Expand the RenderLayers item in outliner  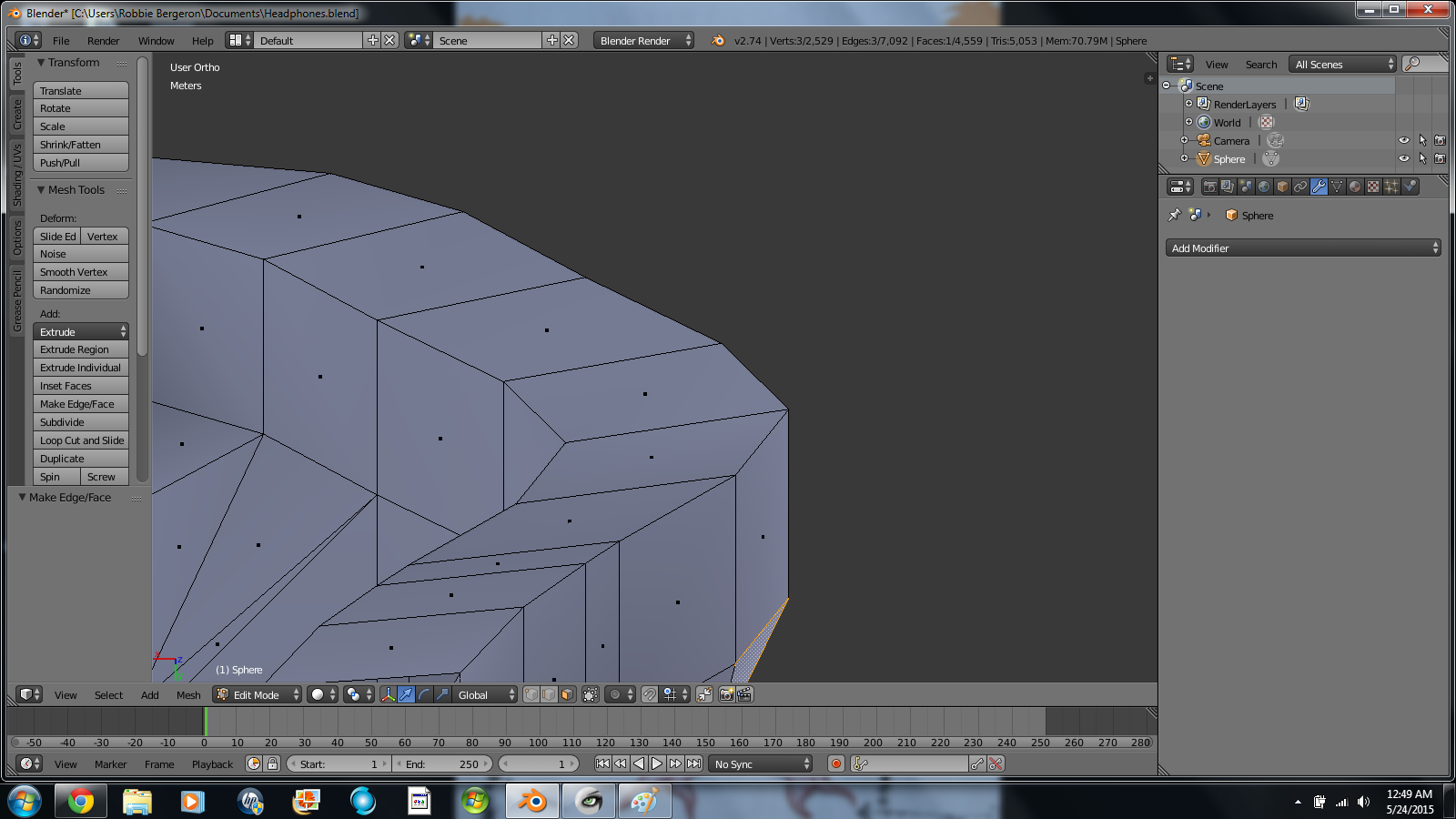(x=1188, y=104)
